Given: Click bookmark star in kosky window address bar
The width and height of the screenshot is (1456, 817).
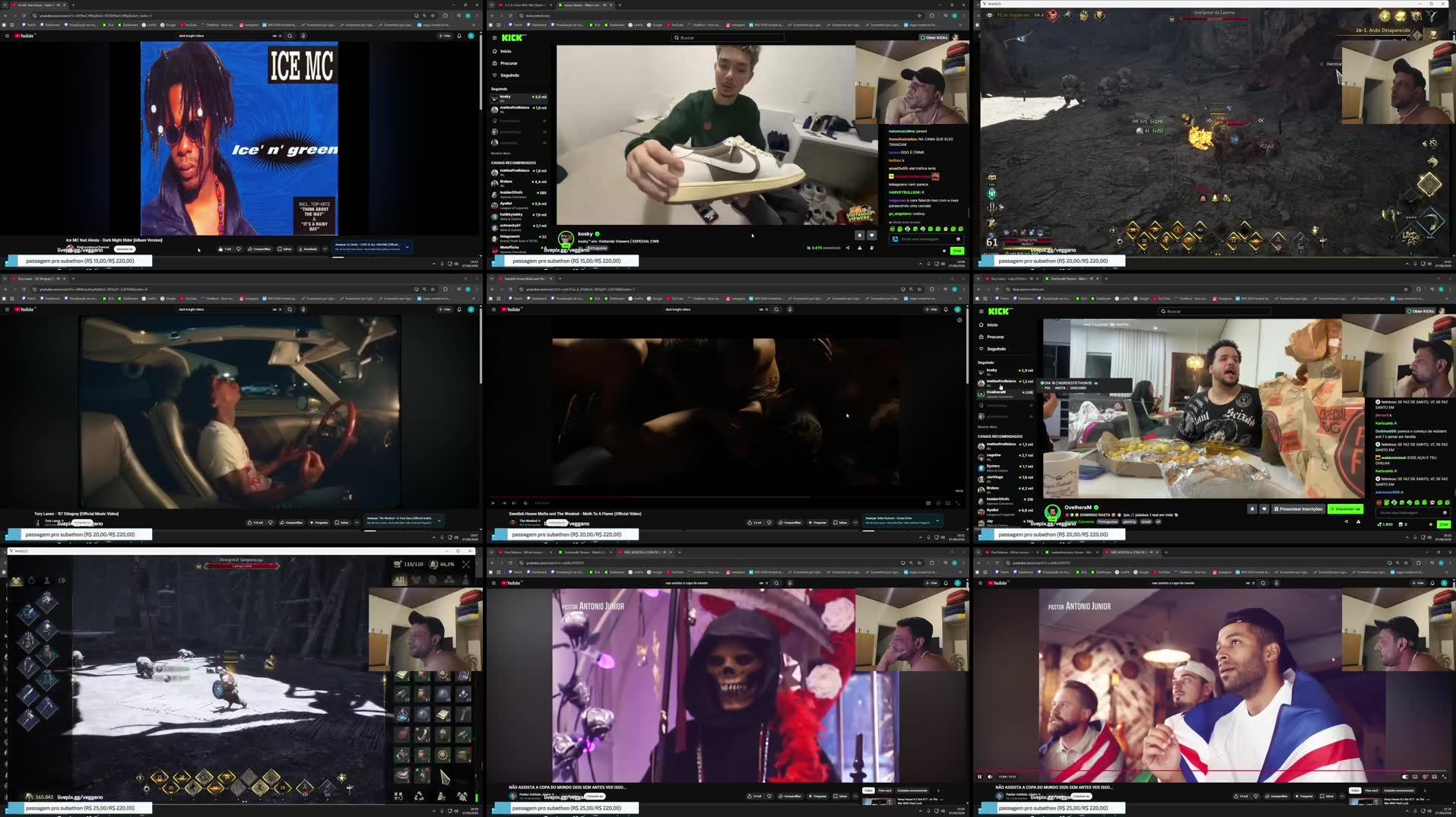Looking at the screenshot, I should pyautogui.click(x=919, y=15).
